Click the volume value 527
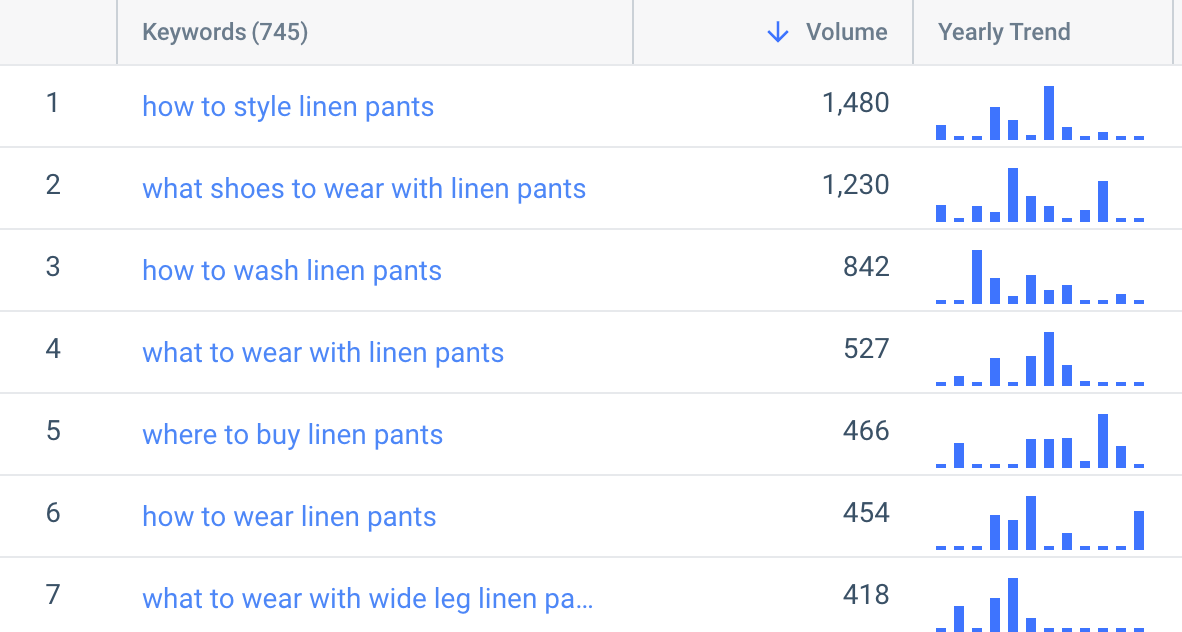The width and height of the screenshot is (1182, 632). 868,348
